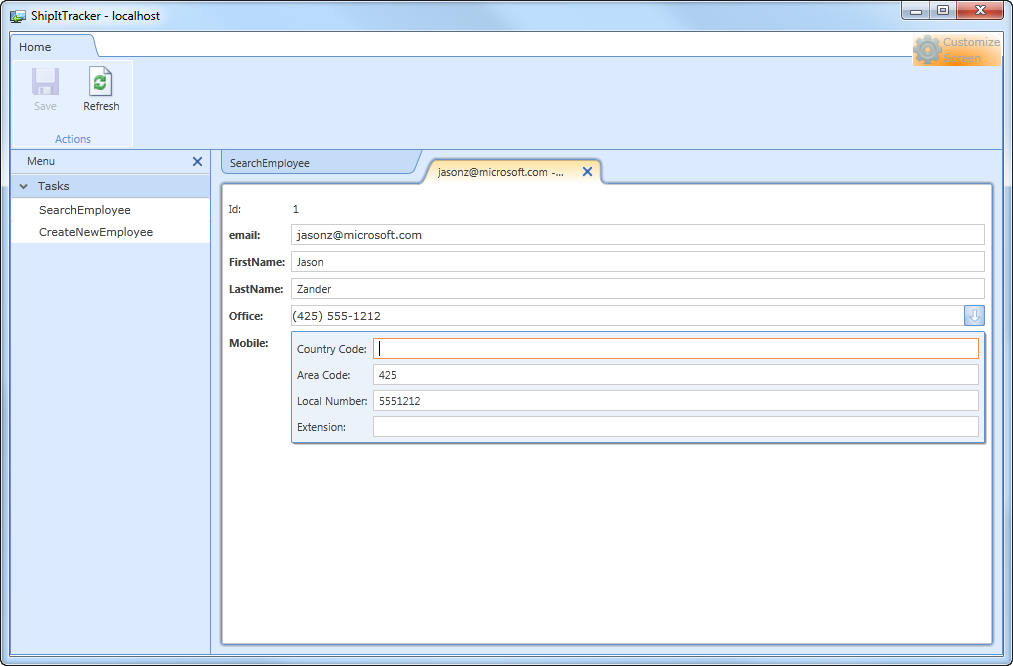Viewport: 1013px width, 666px height.
Task: Select the jasonz@microsoft.com tab
Action: 500,171
